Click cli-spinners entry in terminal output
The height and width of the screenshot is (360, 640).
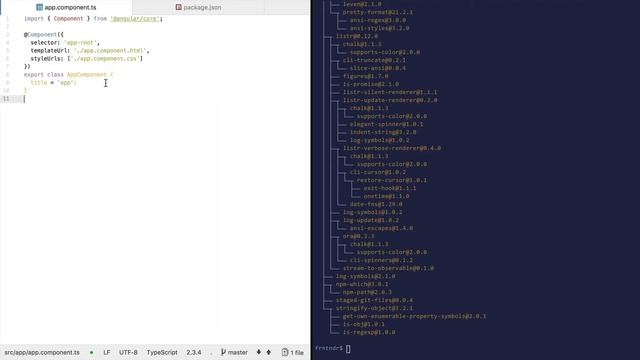pos(381,260)
